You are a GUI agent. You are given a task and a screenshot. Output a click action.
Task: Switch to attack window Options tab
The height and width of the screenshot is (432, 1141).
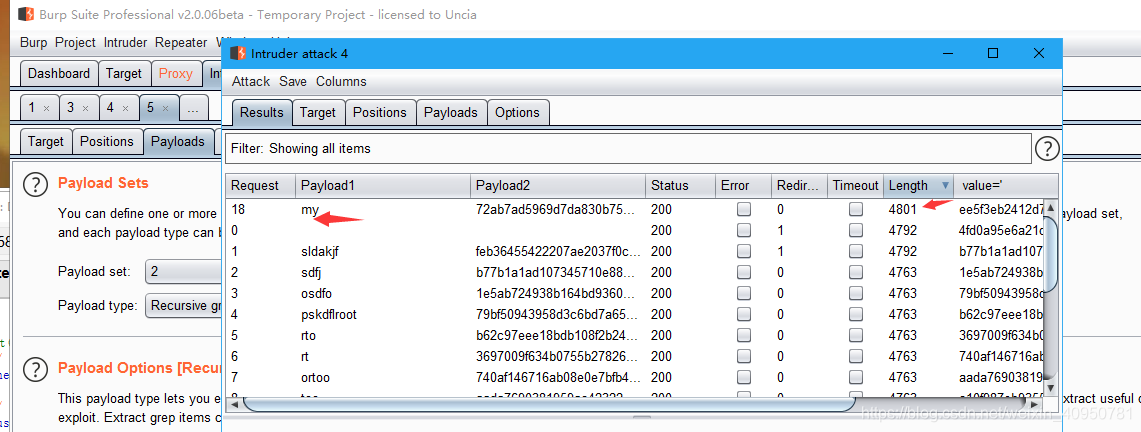pyautogui.click(x=517, y=113)
